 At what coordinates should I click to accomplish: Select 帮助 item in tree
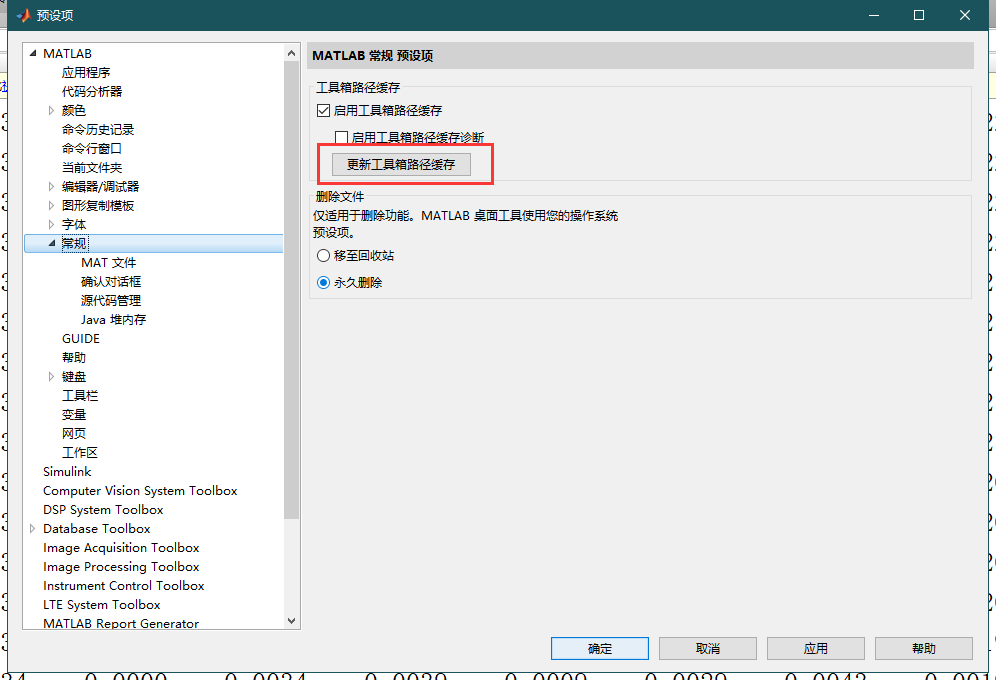74,357
